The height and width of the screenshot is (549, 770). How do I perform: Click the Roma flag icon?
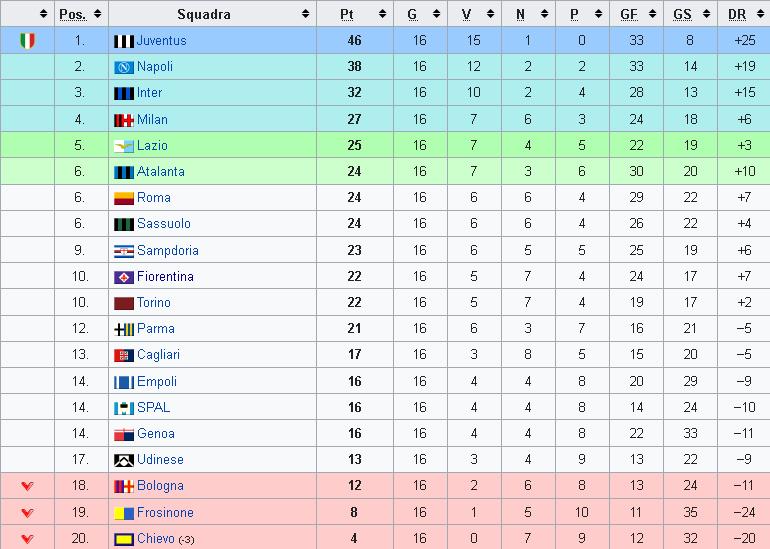click(124, 198)
